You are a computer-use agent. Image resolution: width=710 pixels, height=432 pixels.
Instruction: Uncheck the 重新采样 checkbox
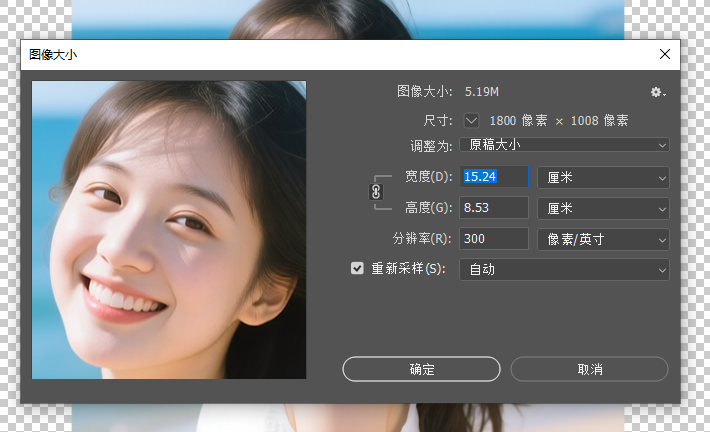(x=357, y=268)
